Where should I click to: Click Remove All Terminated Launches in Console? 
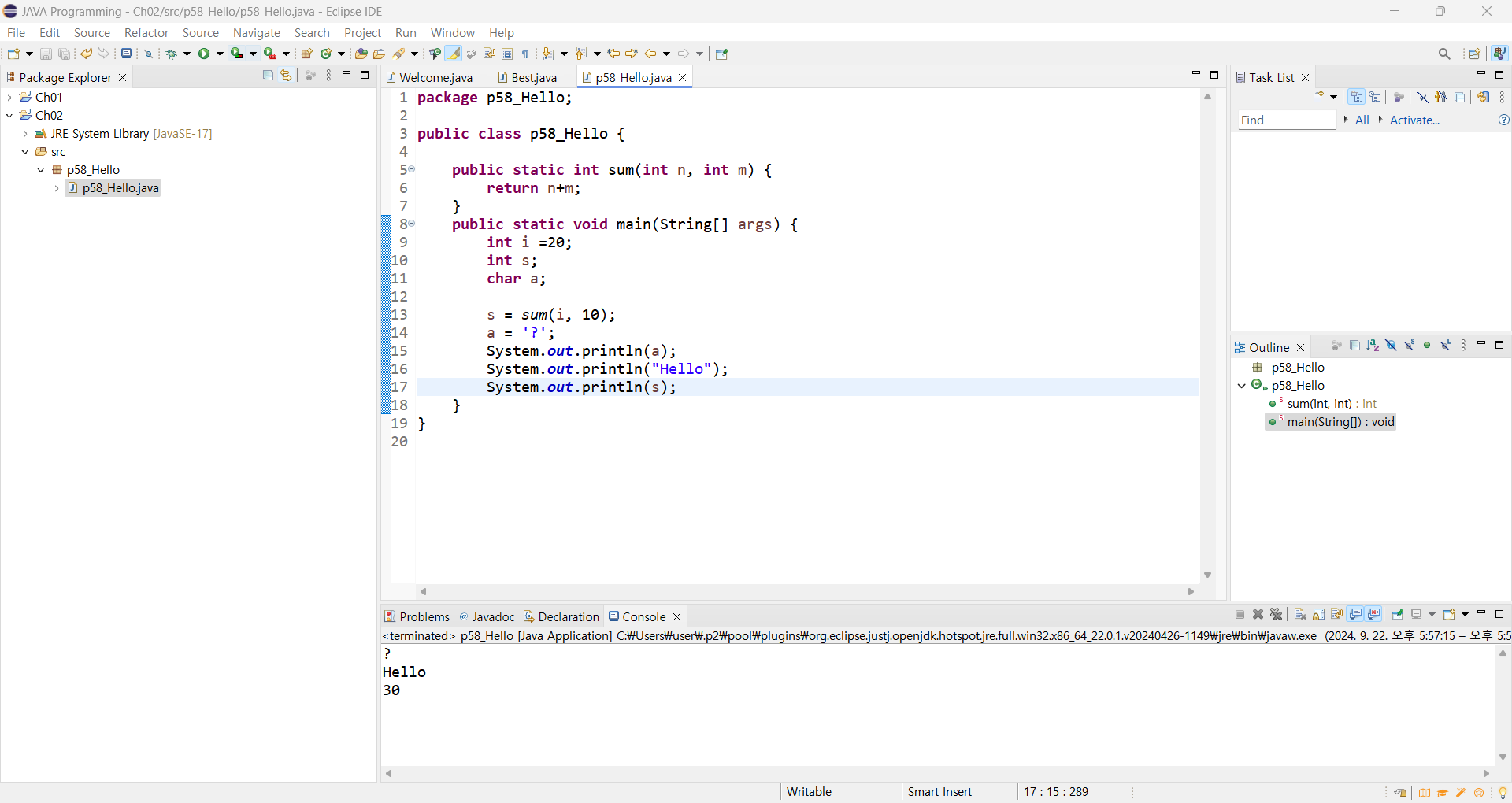[x=1277, y=614]
